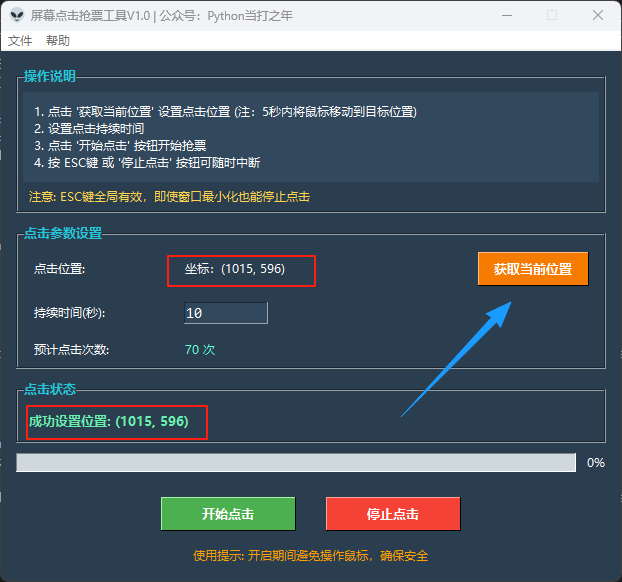Minimize the window
The image size is (622, 582).
click(507, 15)
